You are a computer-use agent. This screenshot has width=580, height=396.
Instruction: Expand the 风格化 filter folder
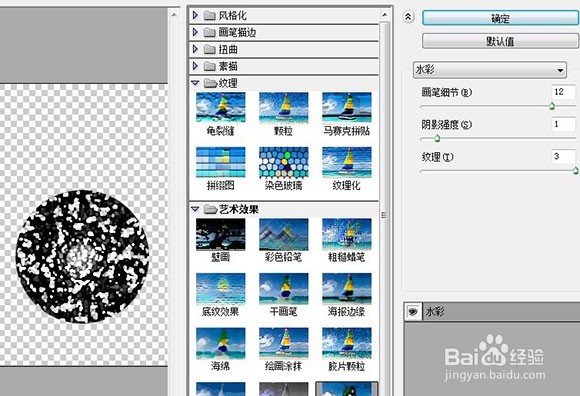pos(195,15)
